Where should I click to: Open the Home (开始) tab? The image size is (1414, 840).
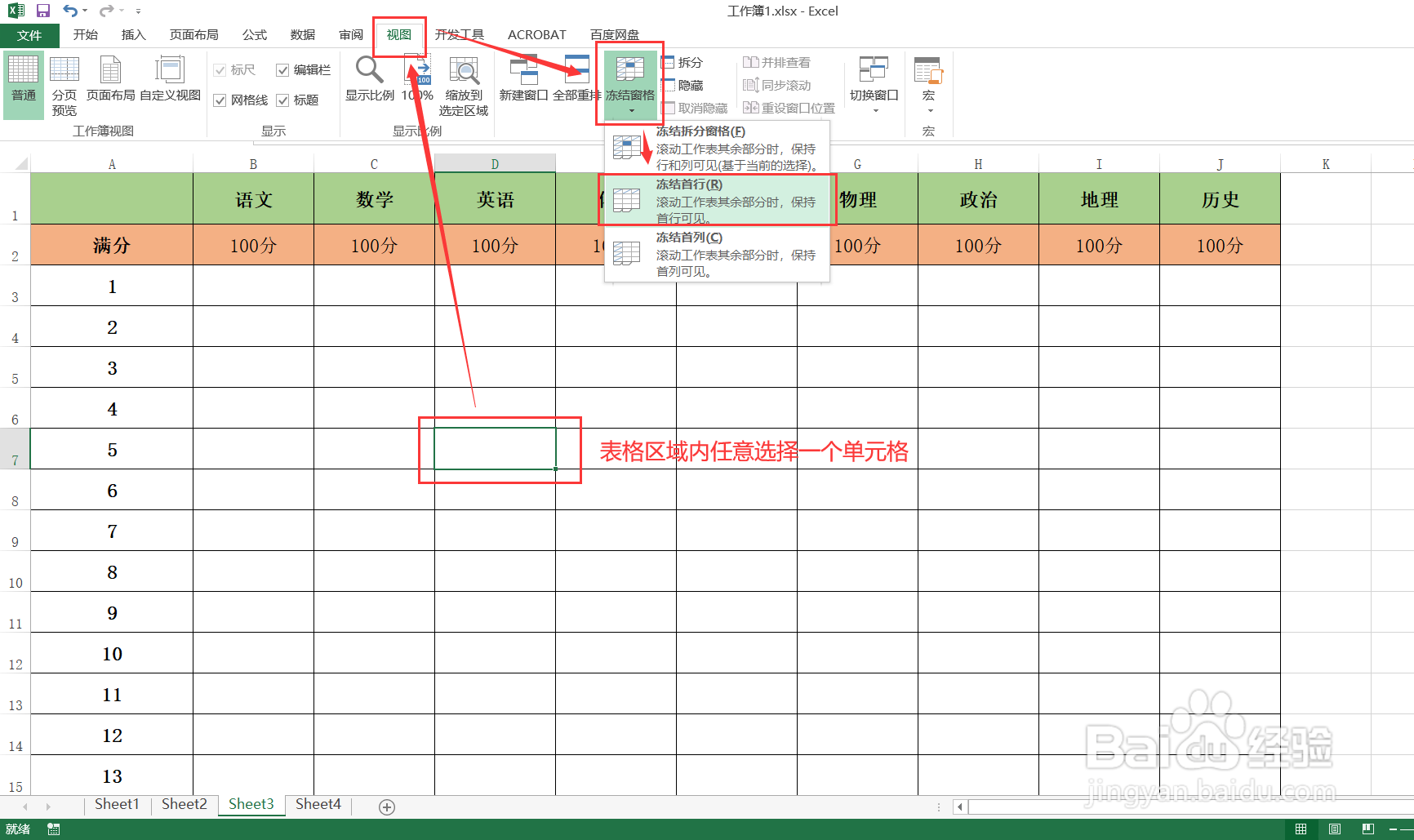[86, 34]
